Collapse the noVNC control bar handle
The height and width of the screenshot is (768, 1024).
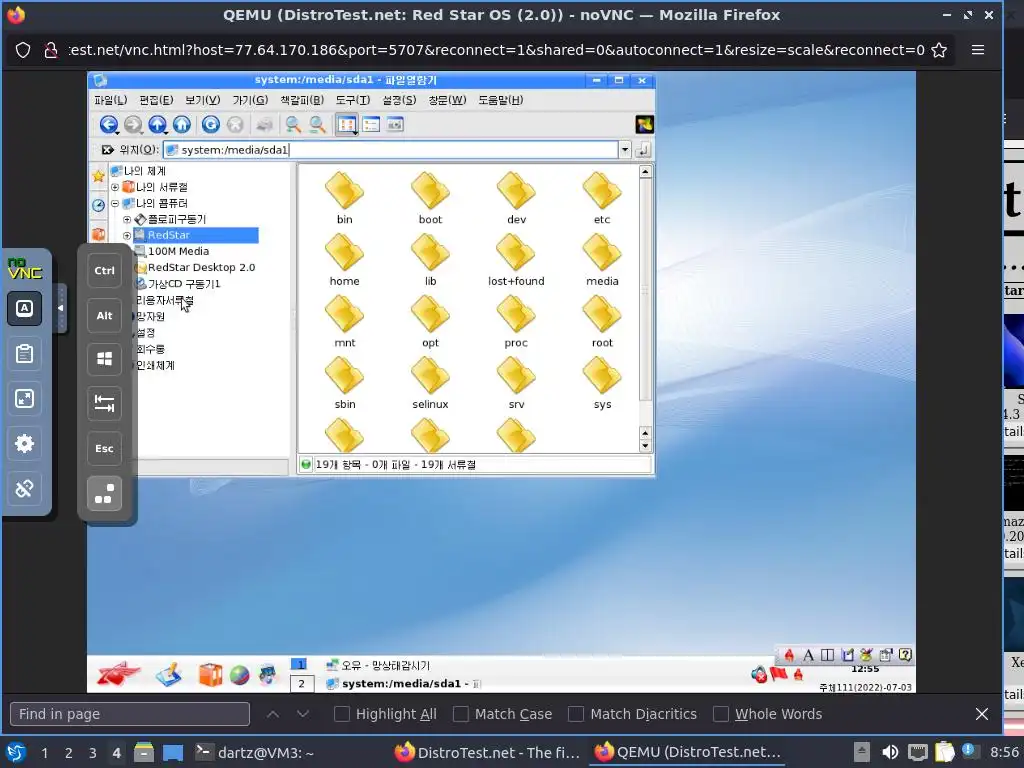tap(61, 308)
